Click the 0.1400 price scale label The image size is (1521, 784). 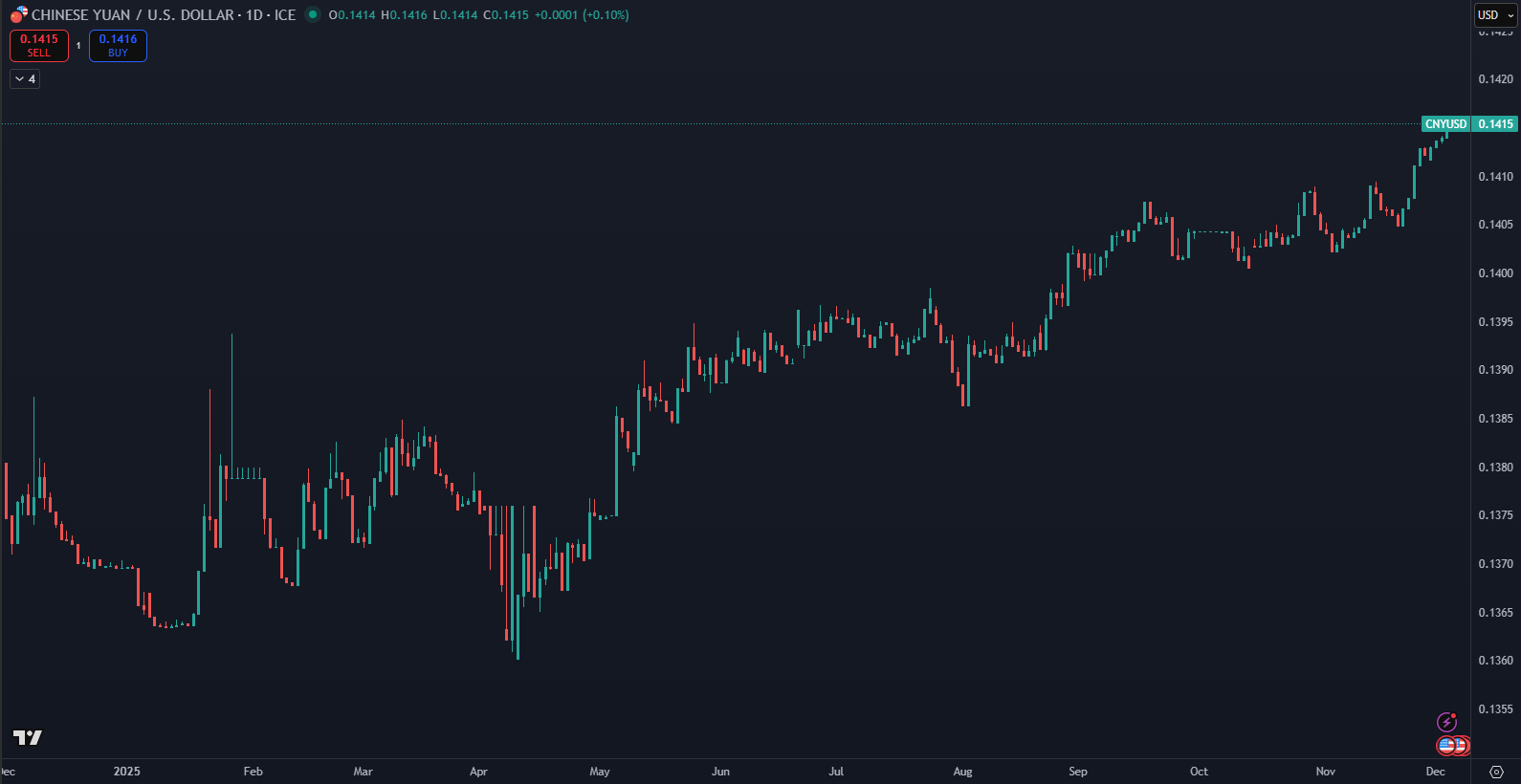click(1496, 273)
